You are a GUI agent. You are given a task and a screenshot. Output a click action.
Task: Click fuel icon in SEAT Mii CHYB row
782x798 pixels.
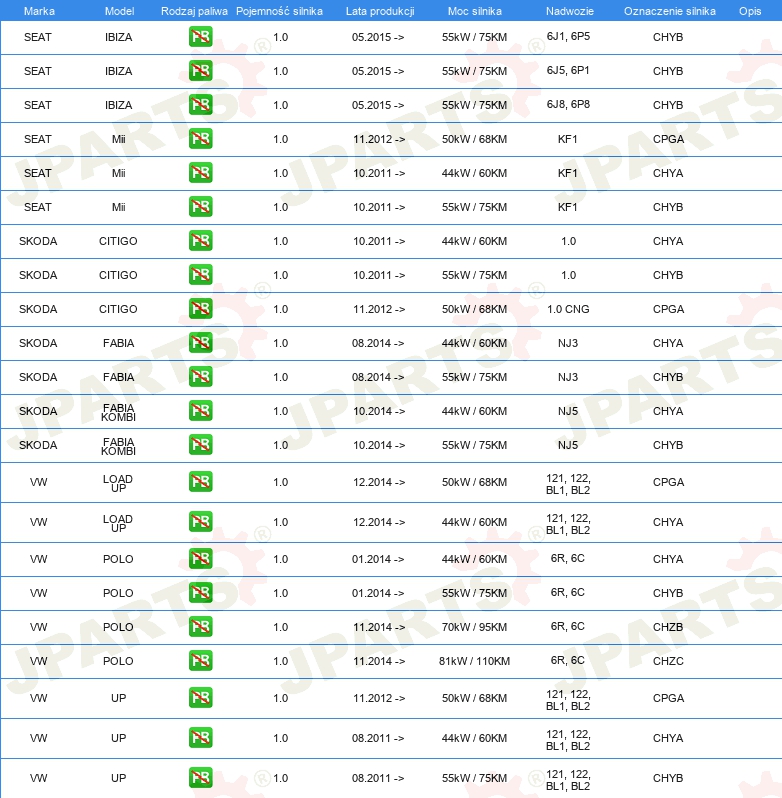[200, 207]
